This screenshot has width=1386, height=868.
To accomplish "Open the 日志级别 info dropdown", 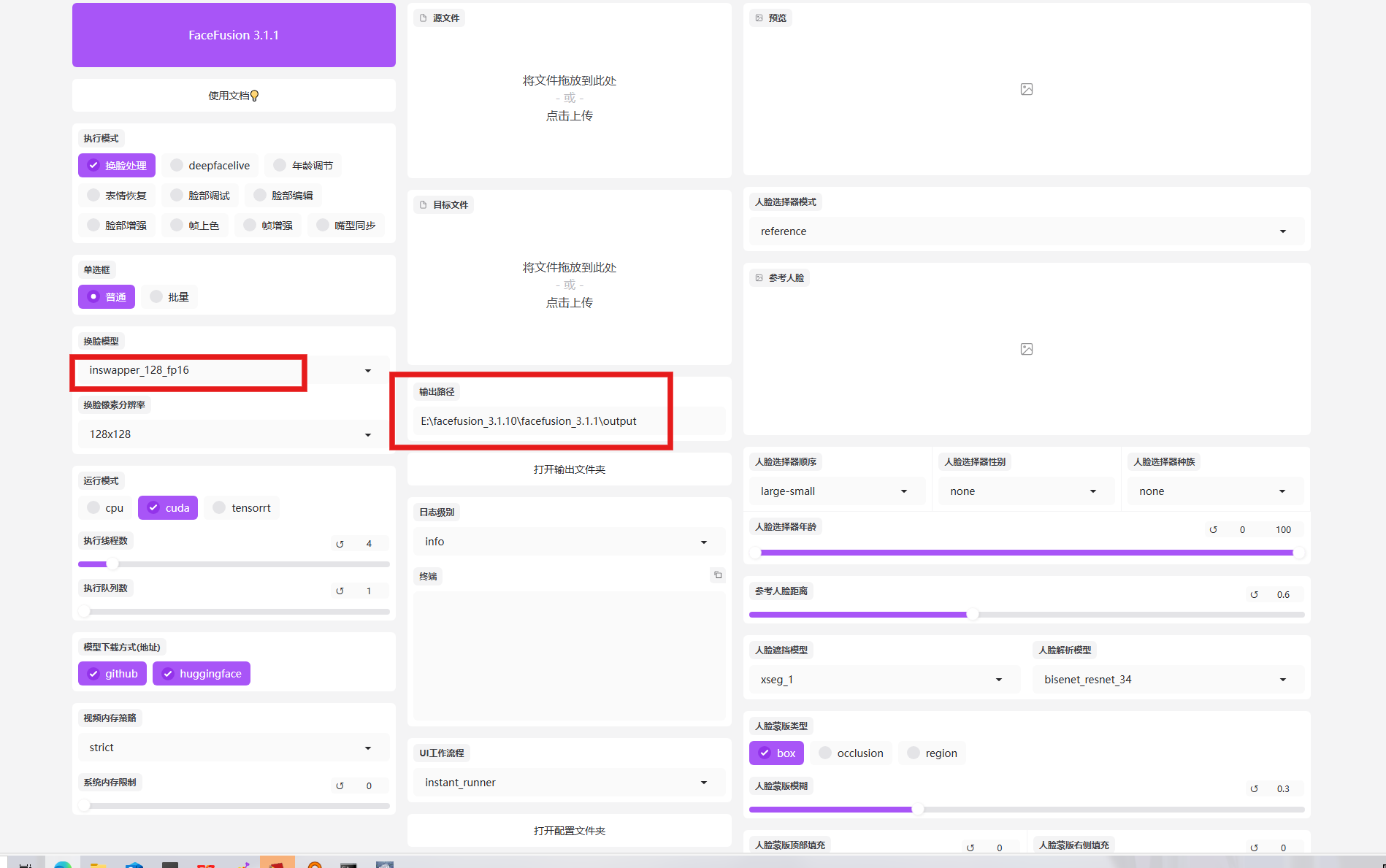I will click(568, 542).
